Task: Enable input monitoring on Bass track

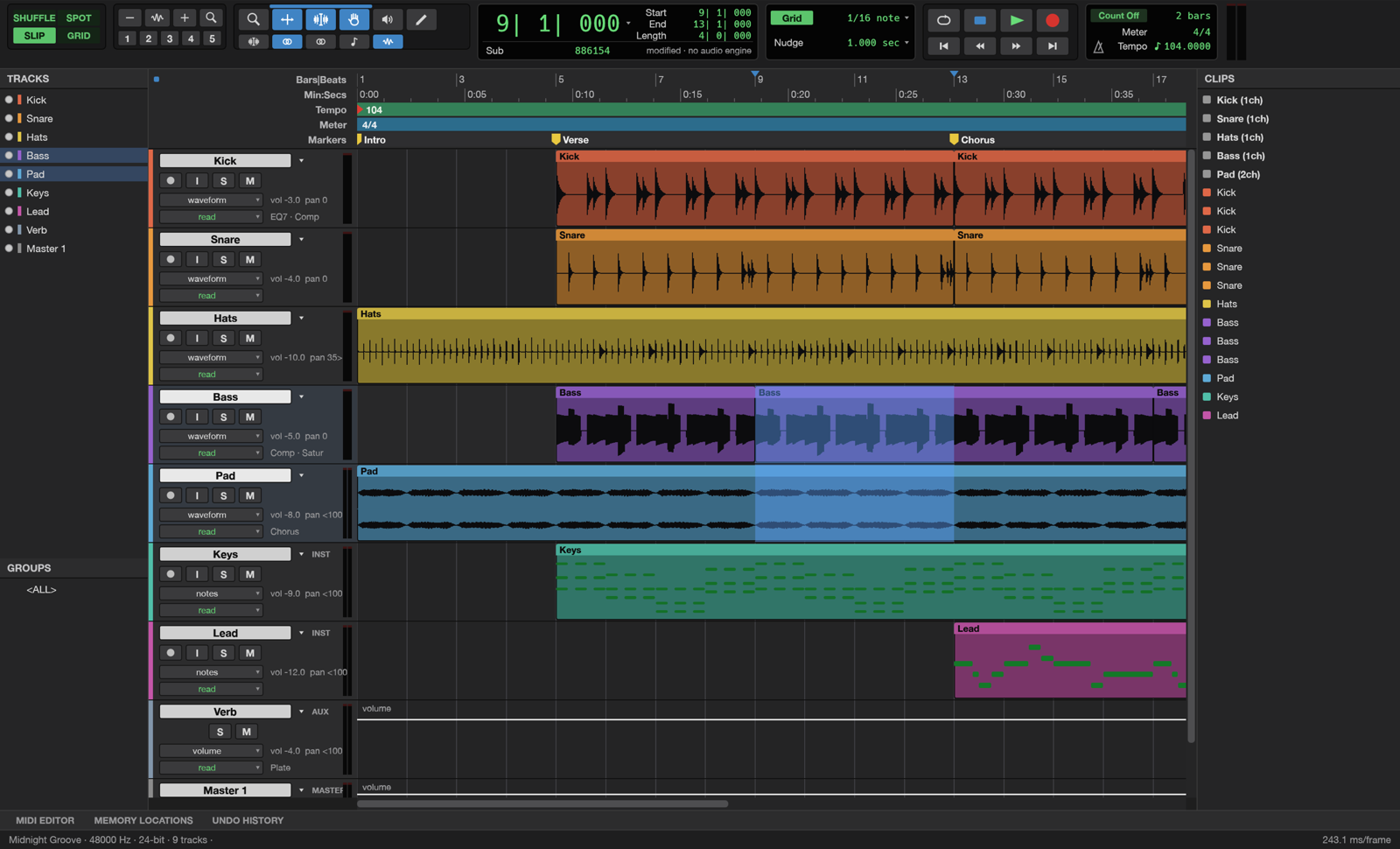Action: click(197, 417)
